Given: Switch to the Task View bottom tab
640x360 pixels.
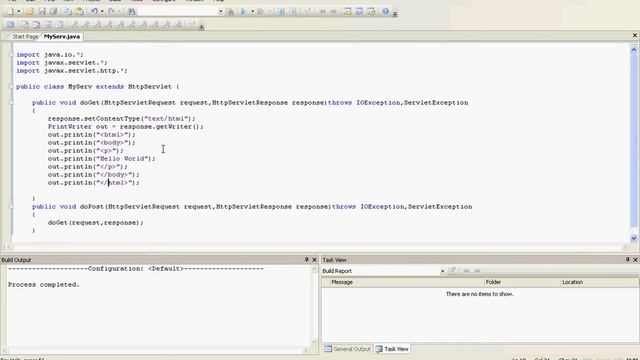Looking at the screenshot, I should click(x=392, y=349).
